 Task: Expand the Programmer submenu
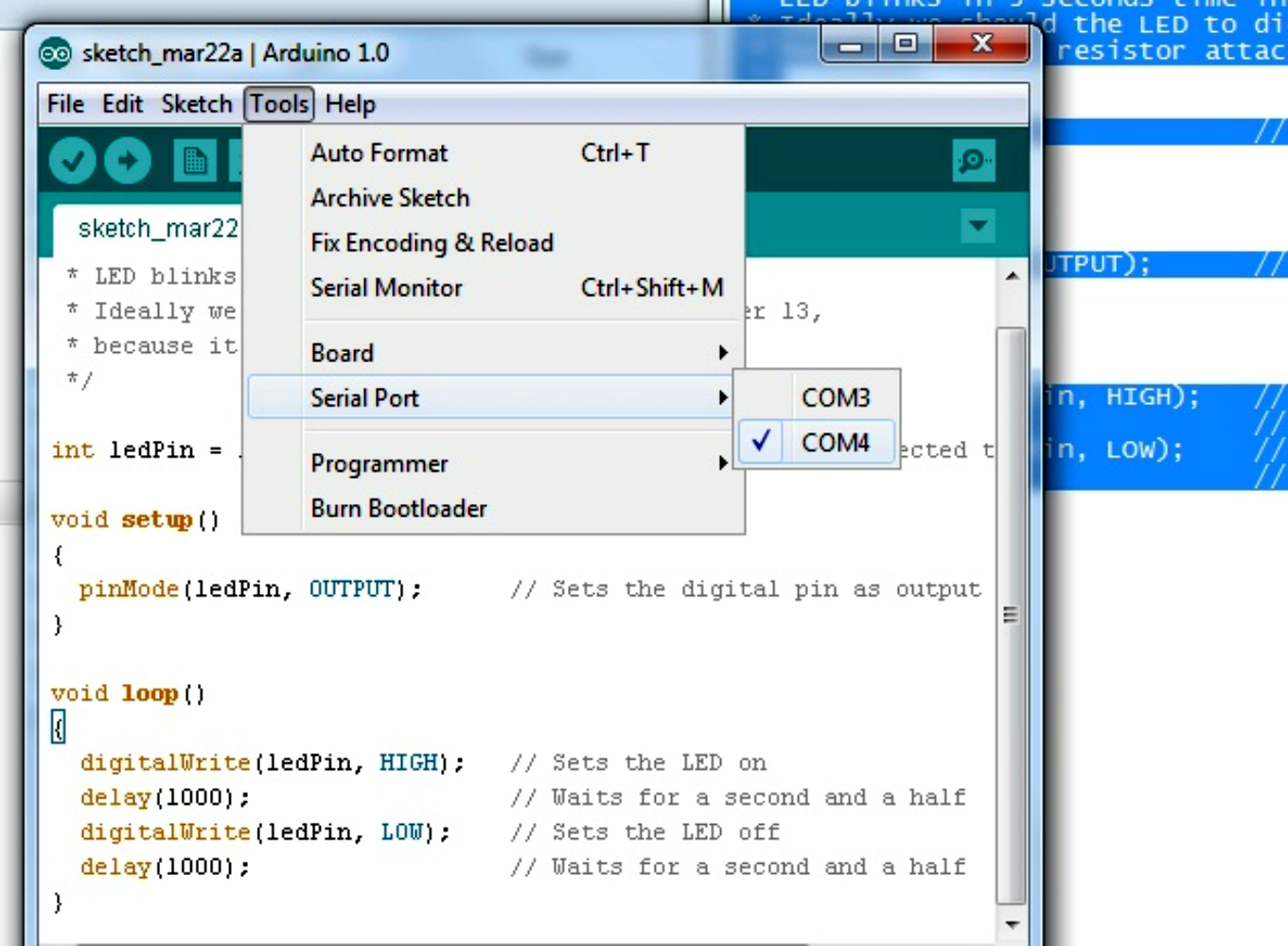pyautogui.click(x=494, y=464)
